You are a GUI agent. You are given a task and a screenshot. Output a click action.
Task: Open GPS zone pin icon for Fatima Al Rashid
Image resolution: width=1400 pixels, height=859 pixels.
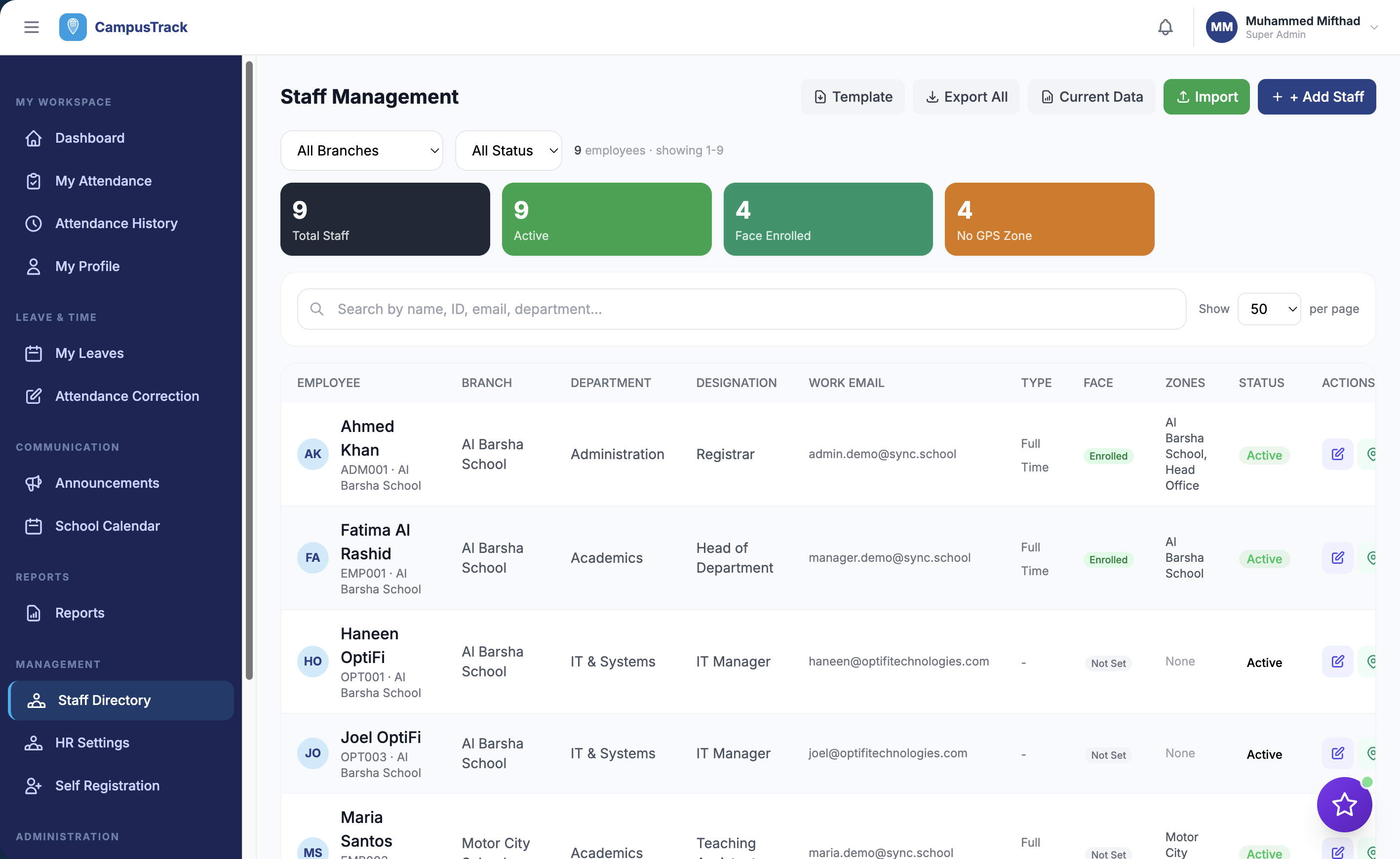pos(1373,557)
